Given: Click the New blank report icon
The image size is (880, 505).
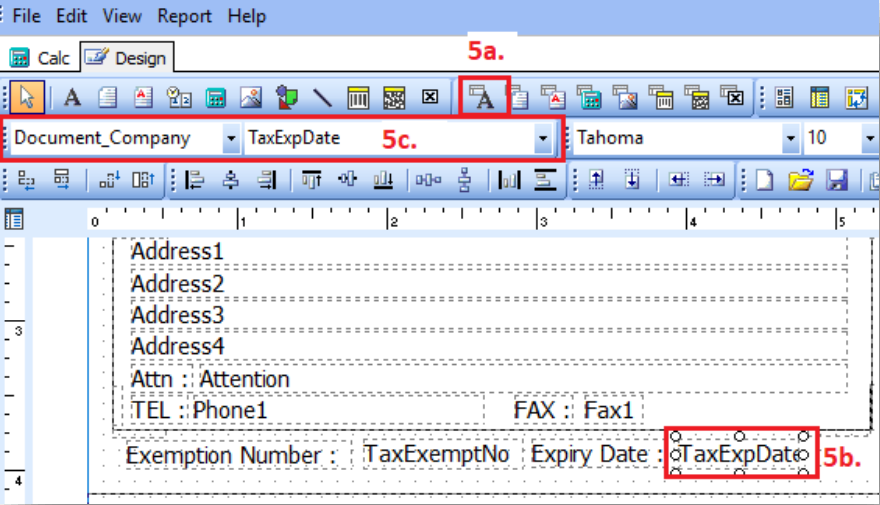Looking at the screenshot, I should [765, 180].
